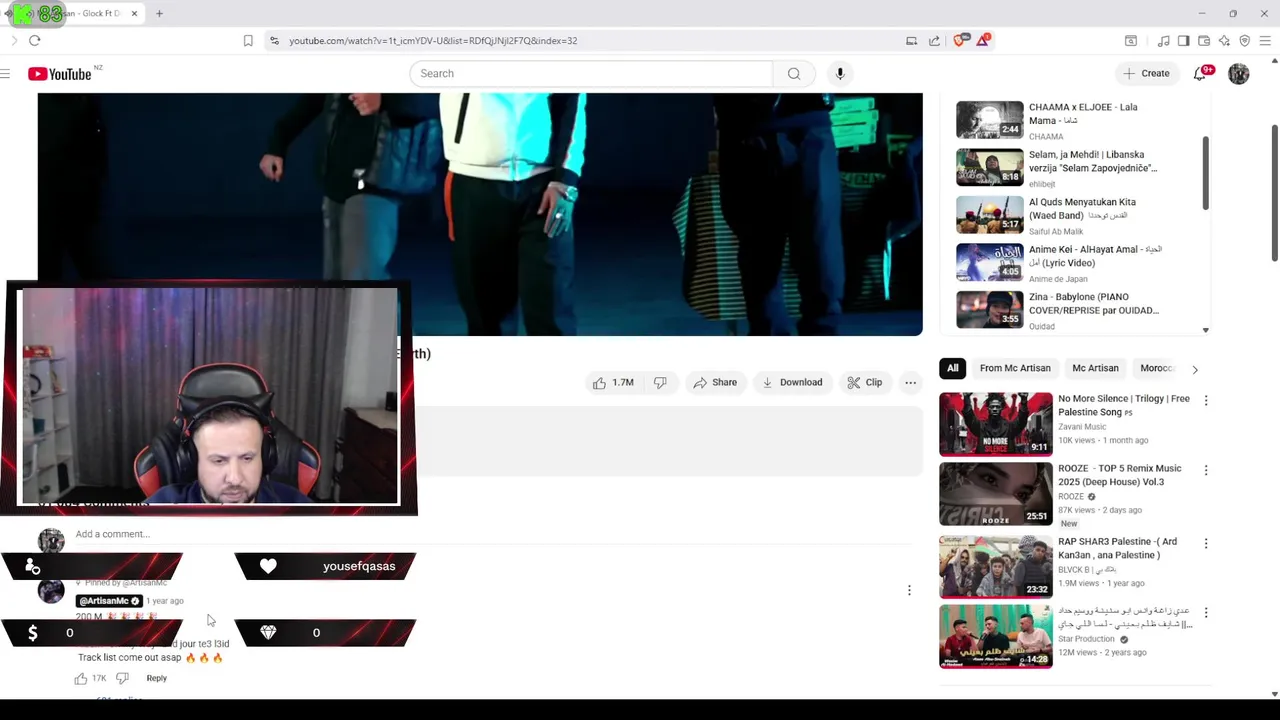Select the From Mc Artisan chip

pos(1015,368)
